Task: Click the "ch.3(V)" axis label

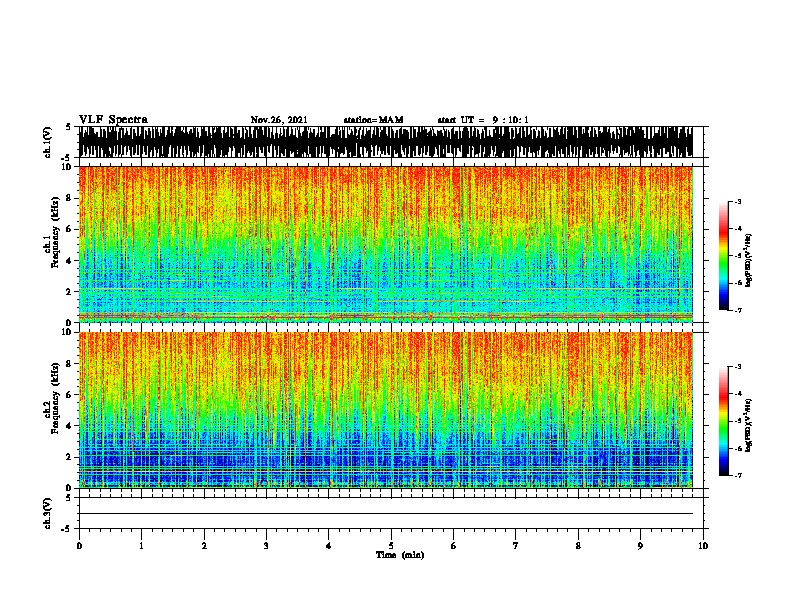Action: [x=47, y=513]
